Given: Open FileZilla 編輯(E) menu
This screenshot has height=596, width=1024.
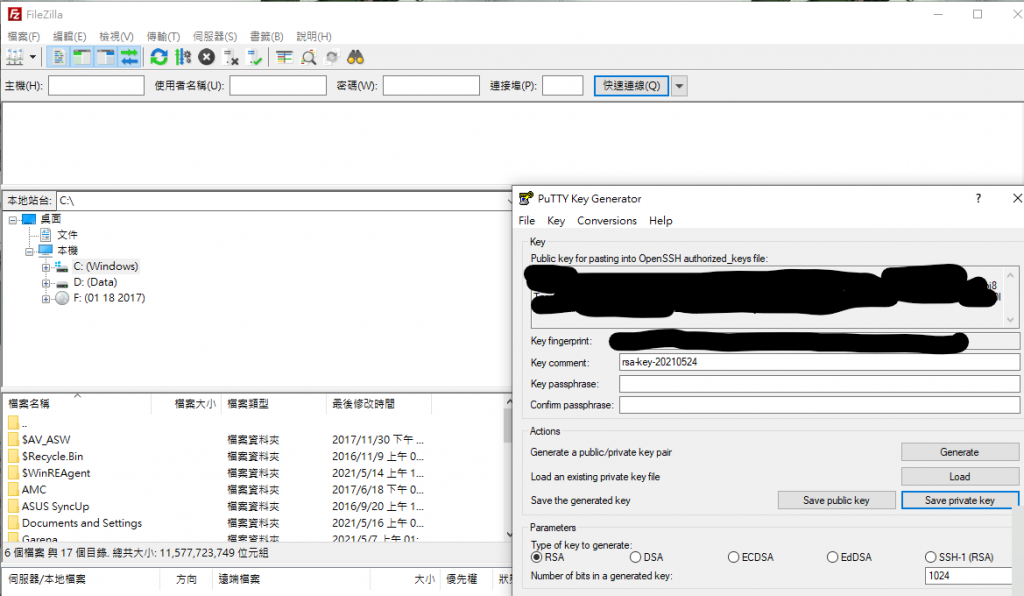Looking at the screenshot, I should pos(69,37).
